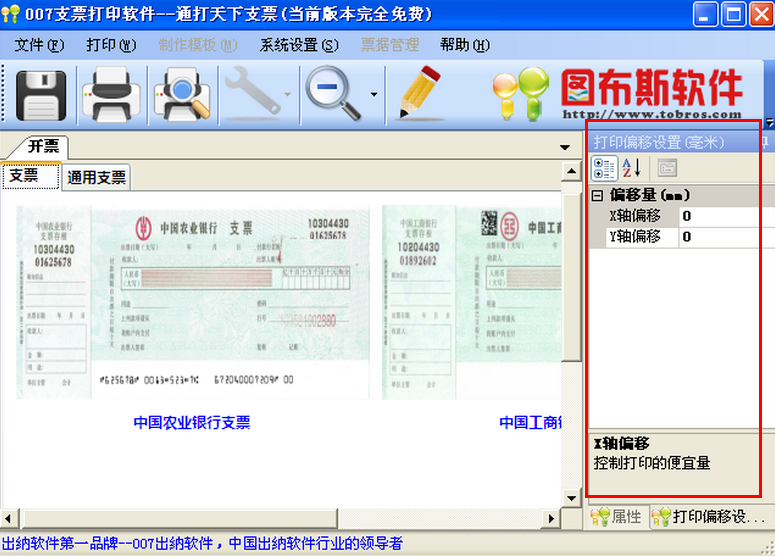
Task: Click the X轴偏移 value field
Action: [x=727, y=216]
